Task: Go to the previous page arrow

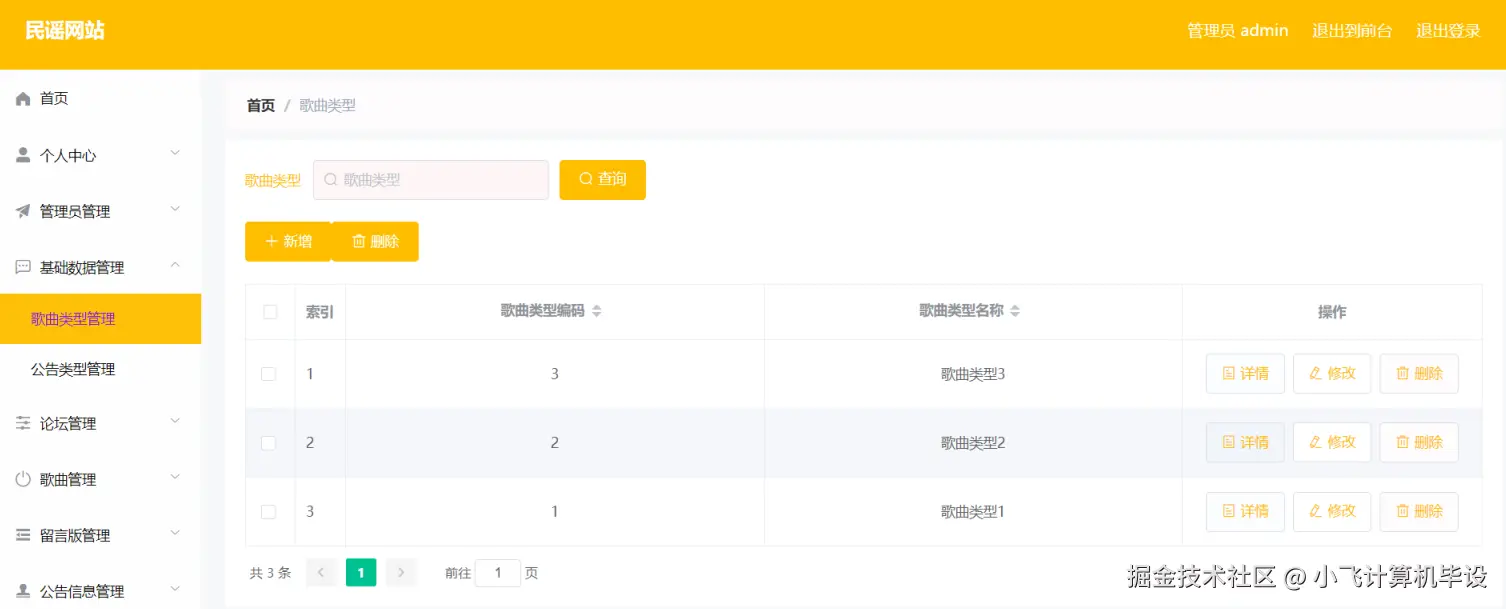Action: 321,572
